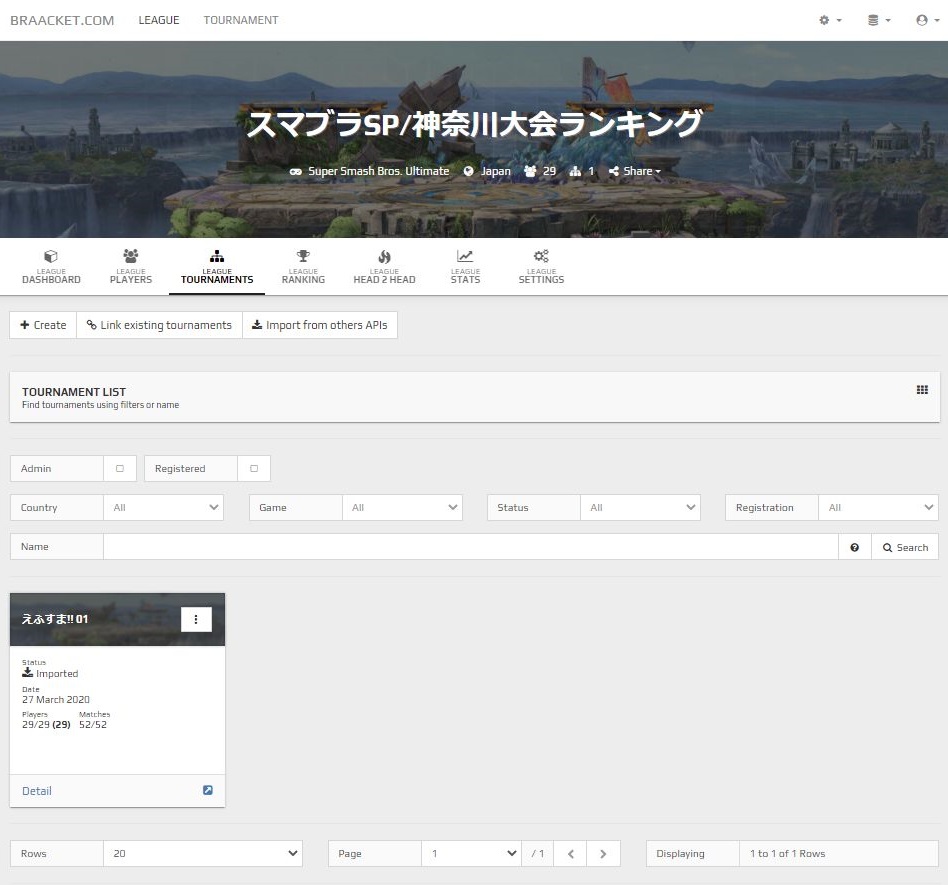Image resolution: width=948 pixels, height=885 pixels.
Task: Open the League Settings tab
Action: (541, 267)
